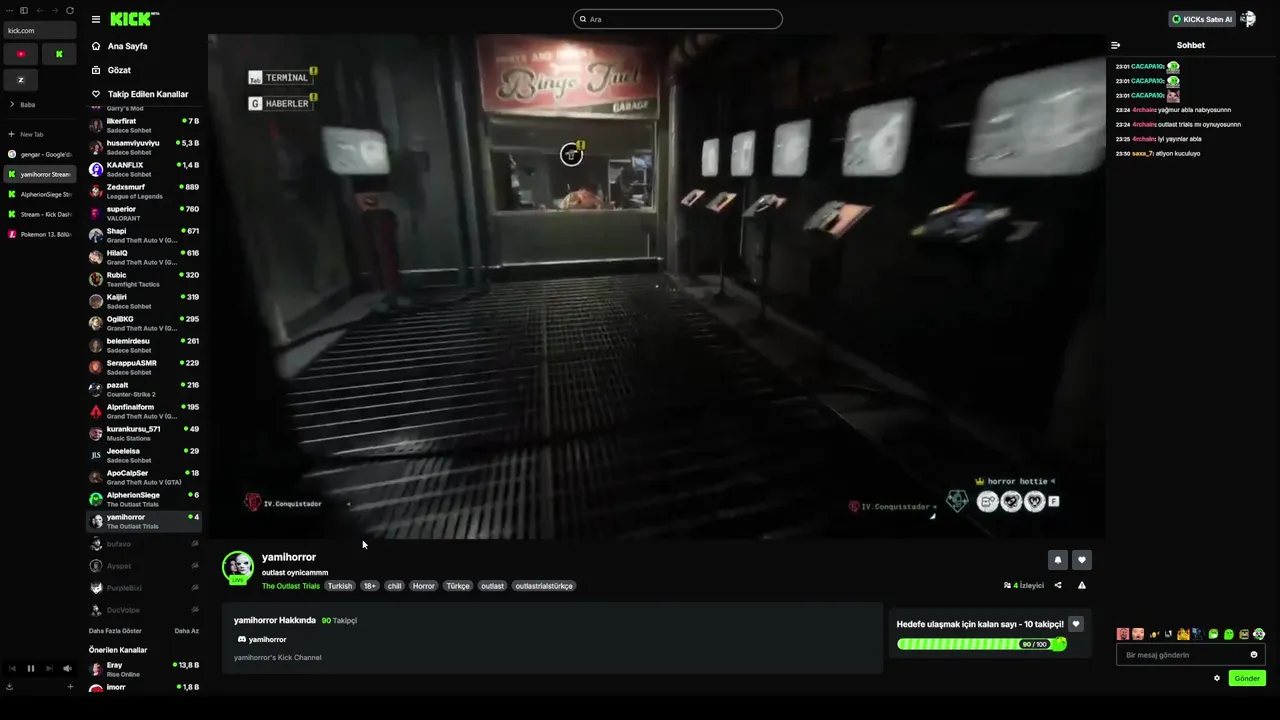Open the Kick hamburger menu
Screen dimensions: 1280x720
tap(96, 19)
